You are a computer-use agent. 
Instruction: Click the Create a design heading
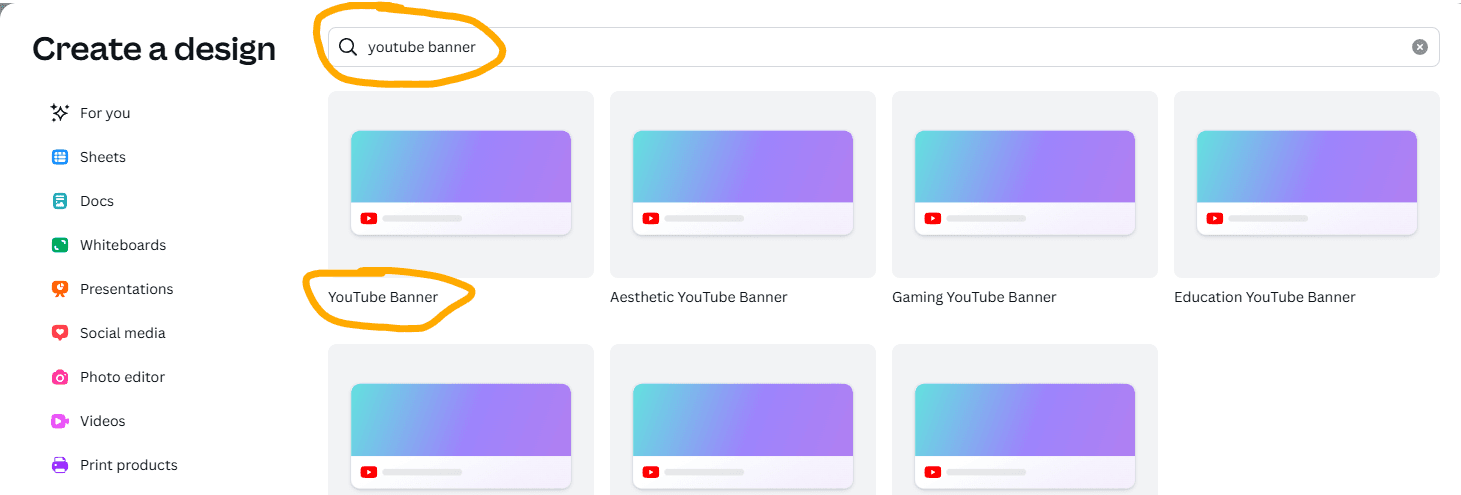pyautogui.click(x=154, y=48)
